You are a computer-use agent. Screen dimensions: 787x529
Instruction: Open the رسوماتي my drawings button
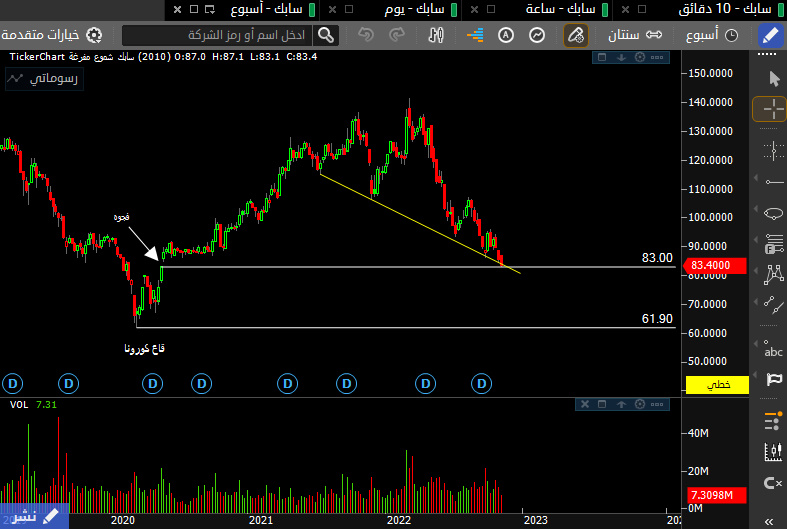point(44,79)
